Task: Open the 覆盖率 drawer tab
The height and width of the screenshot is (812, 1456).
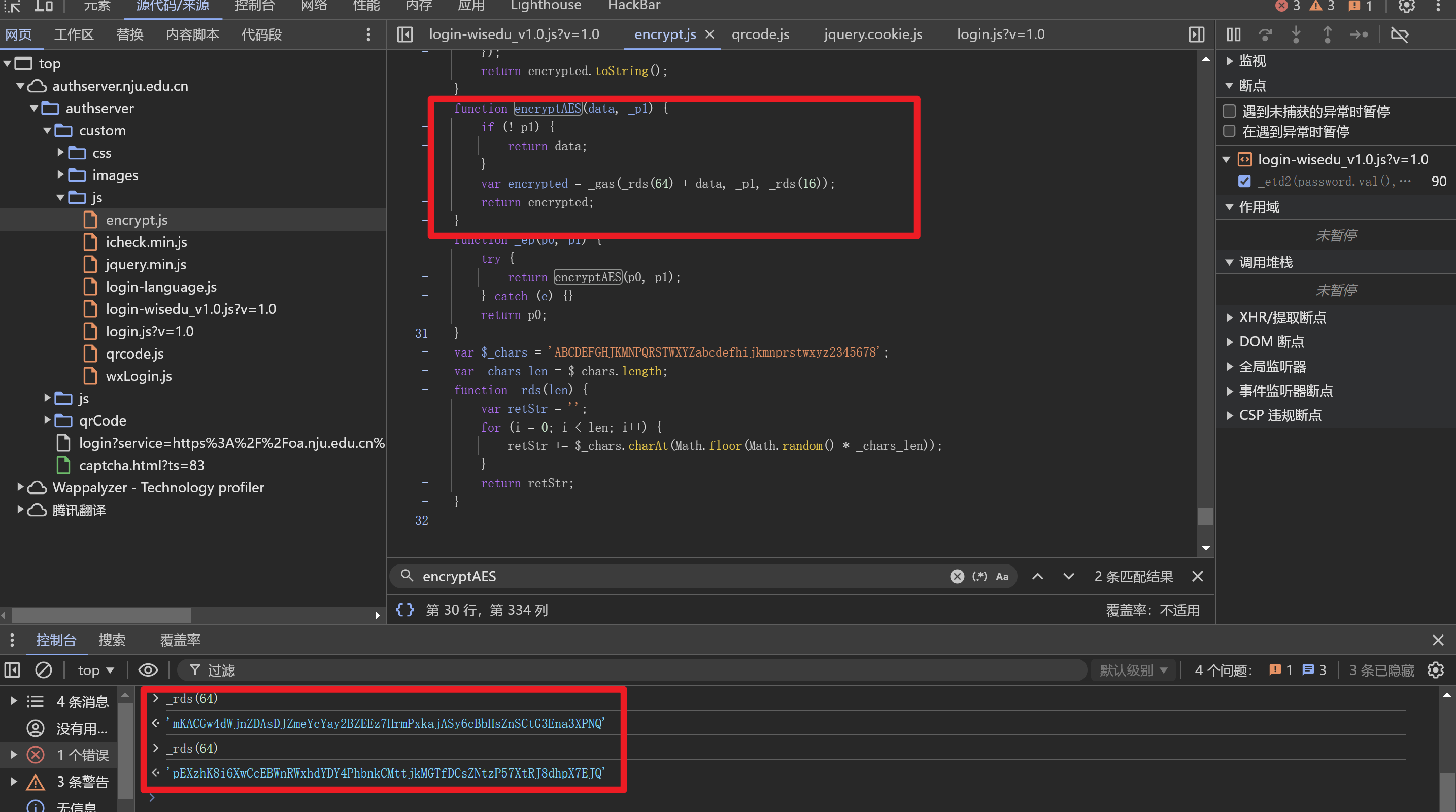Action: [x=180, y=640]
